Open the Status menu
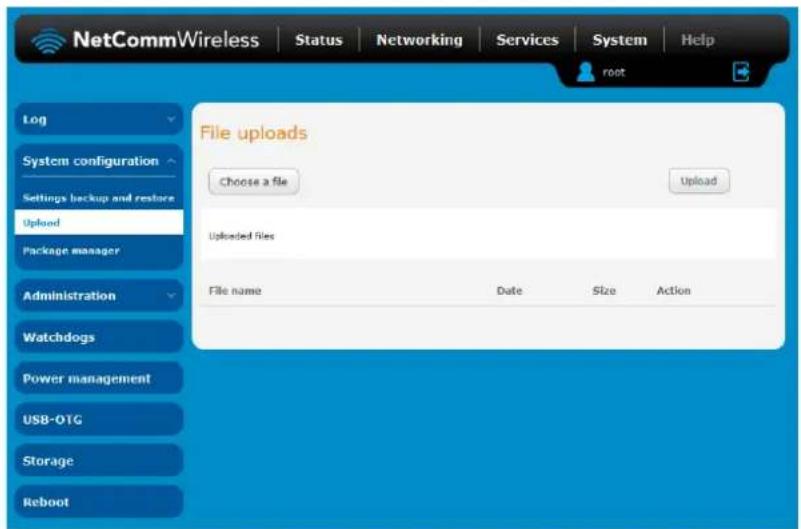The image size is (801, 529). pyautogui.click(x=319, y=40)
